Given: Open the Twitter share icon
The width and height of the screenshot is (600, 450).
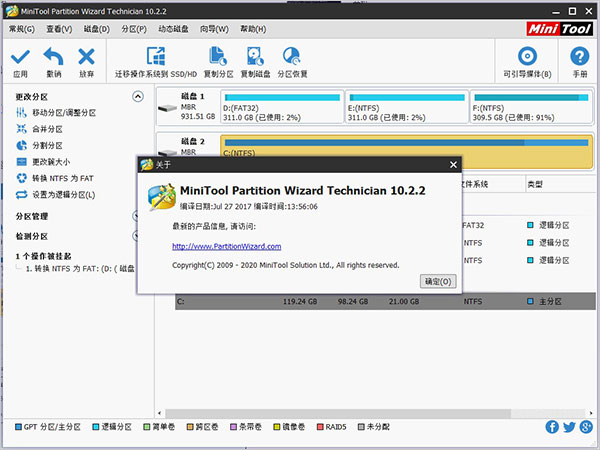Looking at the screenshot, I should tap(569, 427).
